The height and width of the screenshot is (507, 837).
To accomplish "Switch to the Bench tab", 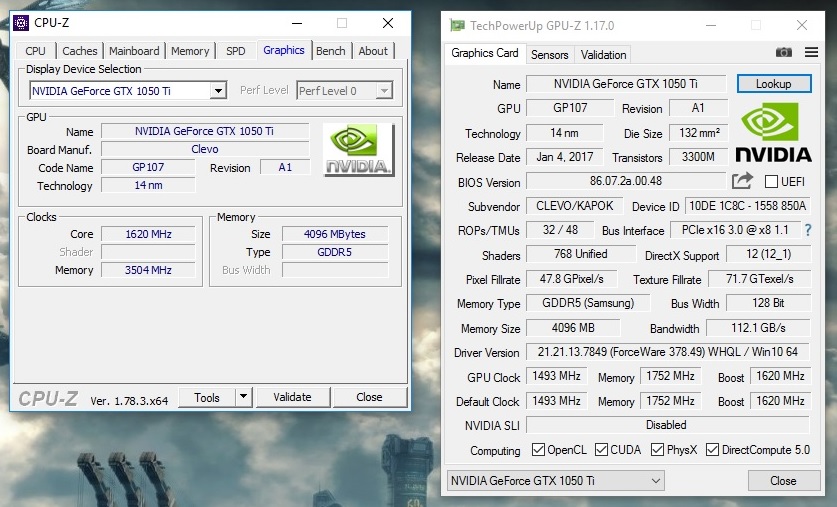I will (x=330, y=51).
